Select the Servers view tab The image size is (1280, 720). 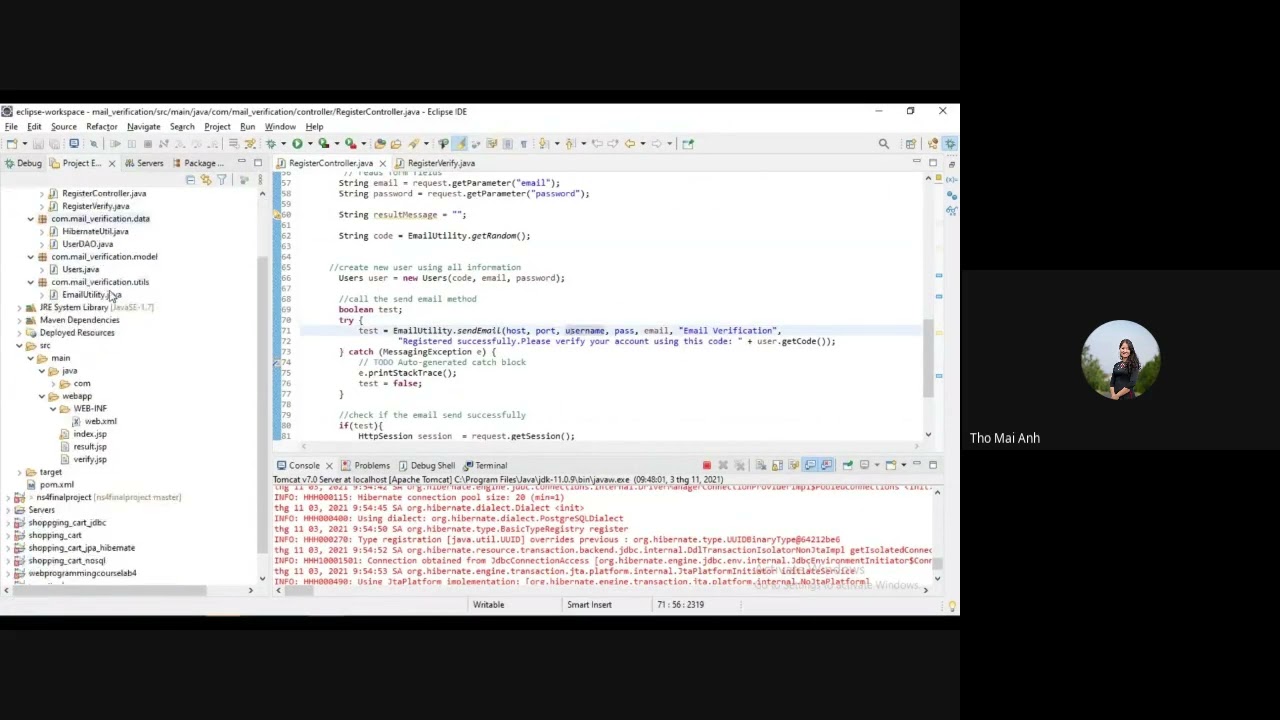[x=144, y=163]
